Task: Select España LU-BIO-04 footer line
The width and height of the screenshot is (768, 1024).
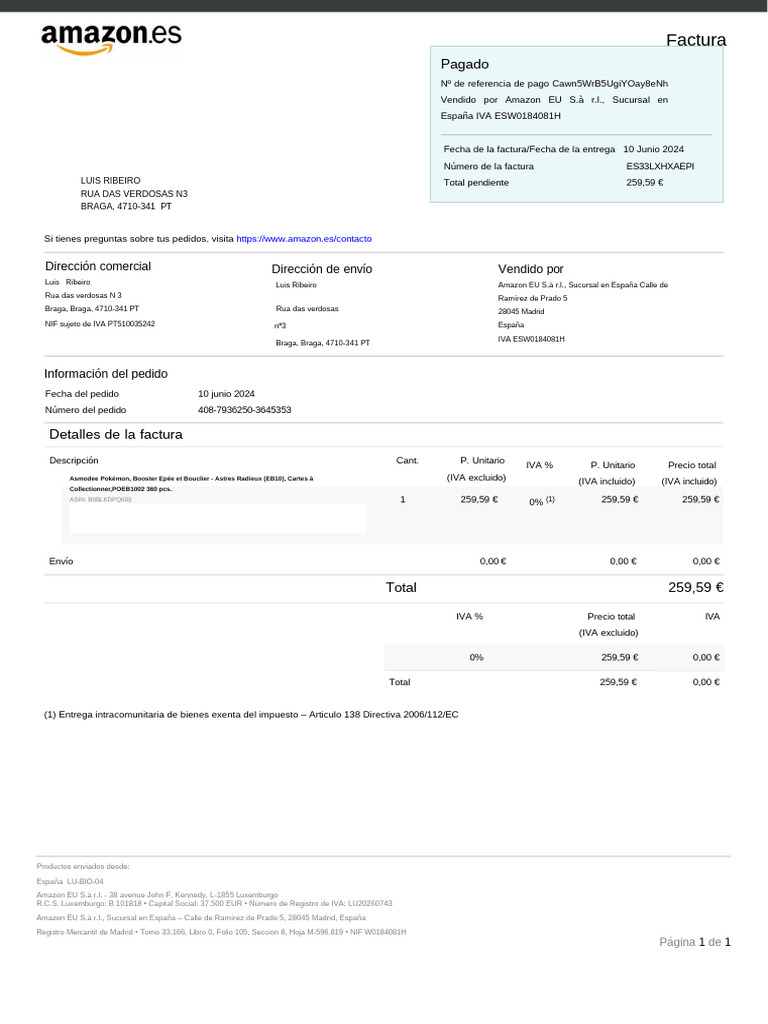Action: click(x=70, y=882)
